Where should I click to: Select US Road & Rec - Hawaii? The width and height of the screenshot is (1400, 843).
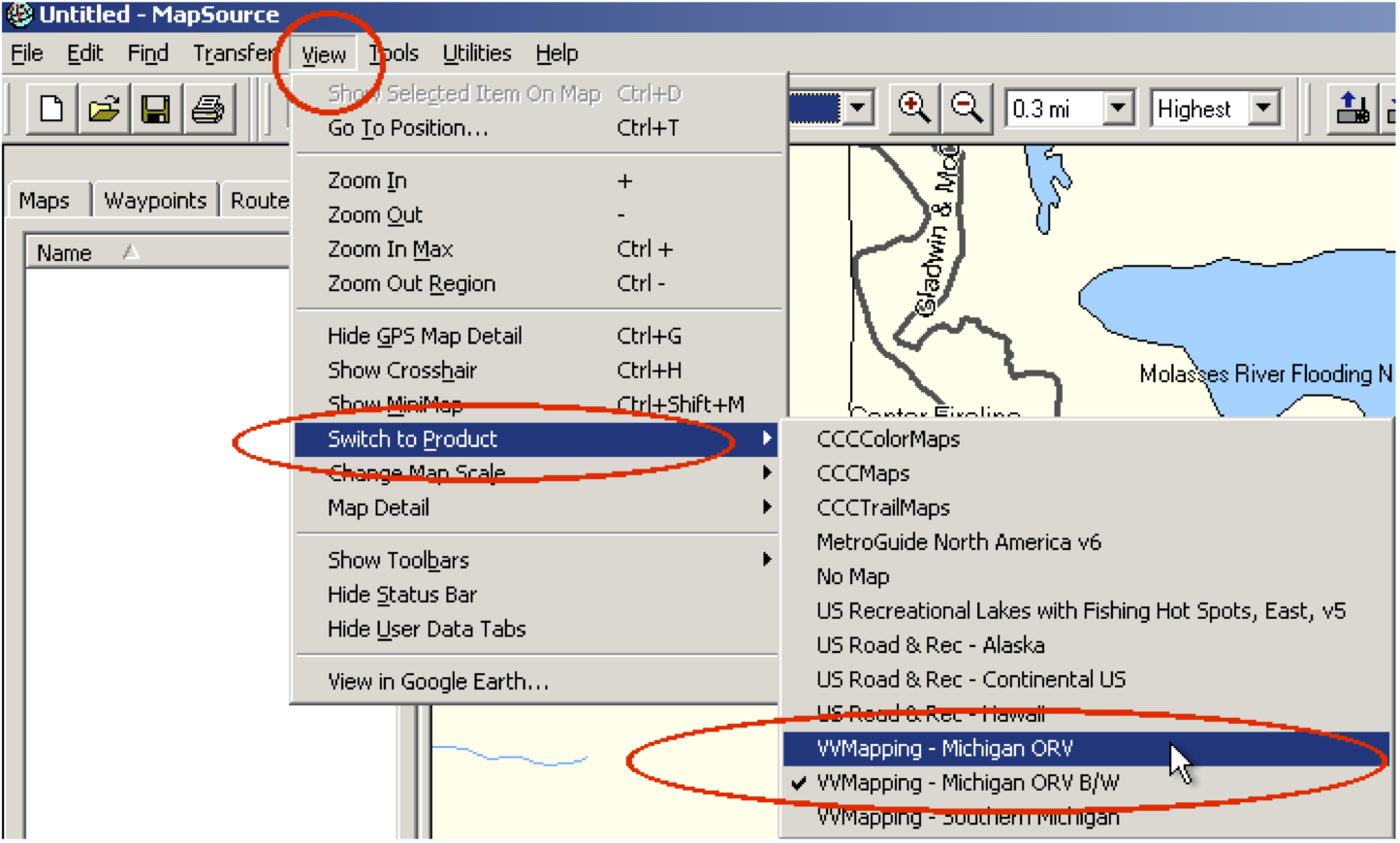(1086, 714)
